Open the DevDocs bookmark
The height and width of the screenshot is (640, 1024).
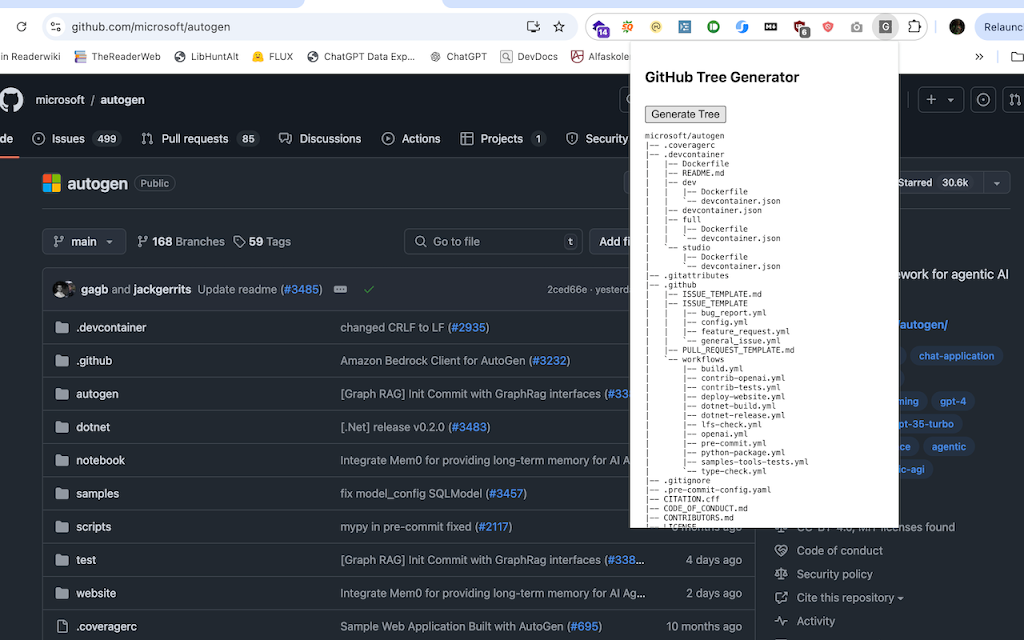pyautogui.click(x=529, y=57)
